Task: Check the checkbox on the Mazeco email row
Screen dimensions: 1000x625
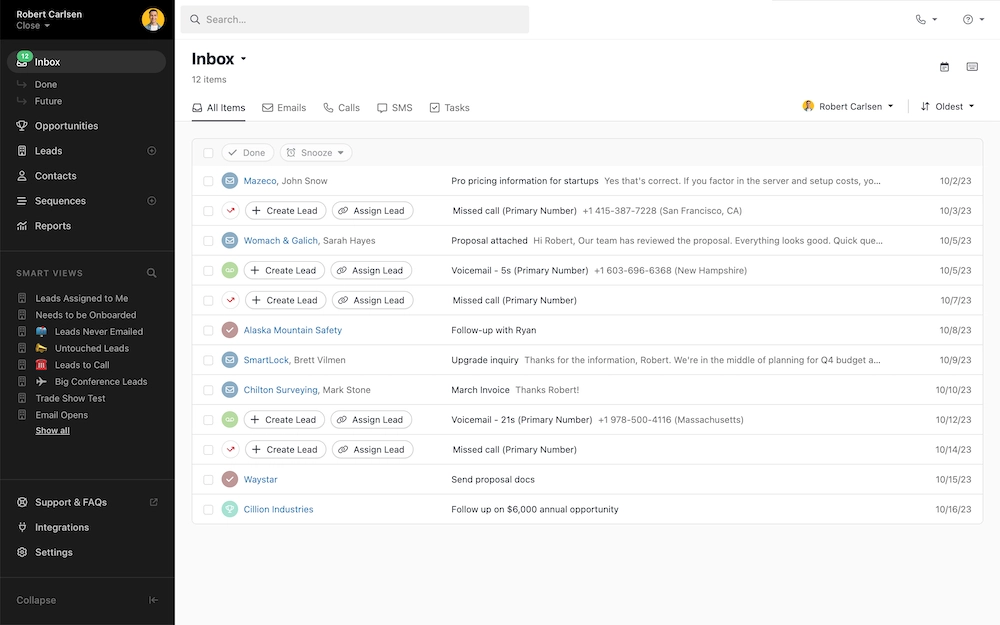Action: point(208,181)
